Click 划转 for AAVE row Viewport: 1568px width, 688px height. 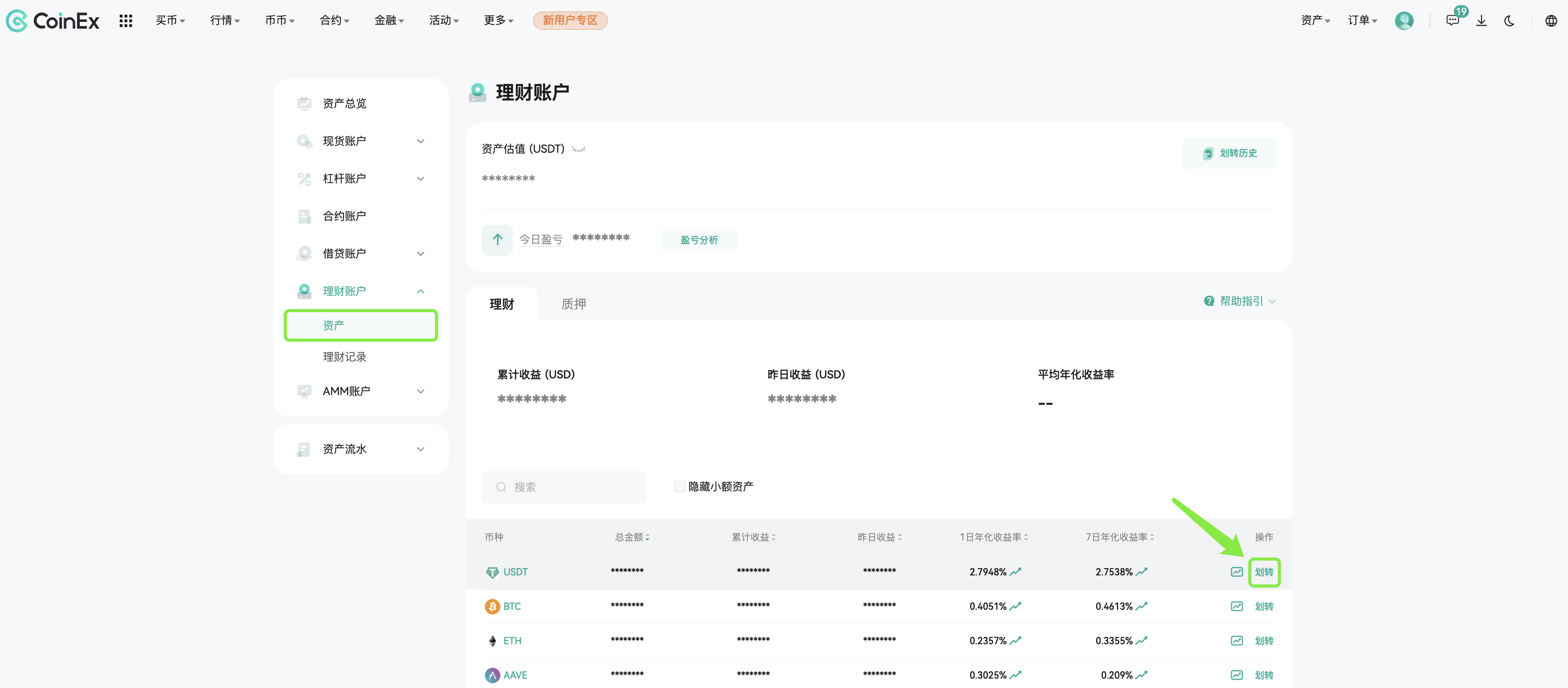pos(1264,675)
